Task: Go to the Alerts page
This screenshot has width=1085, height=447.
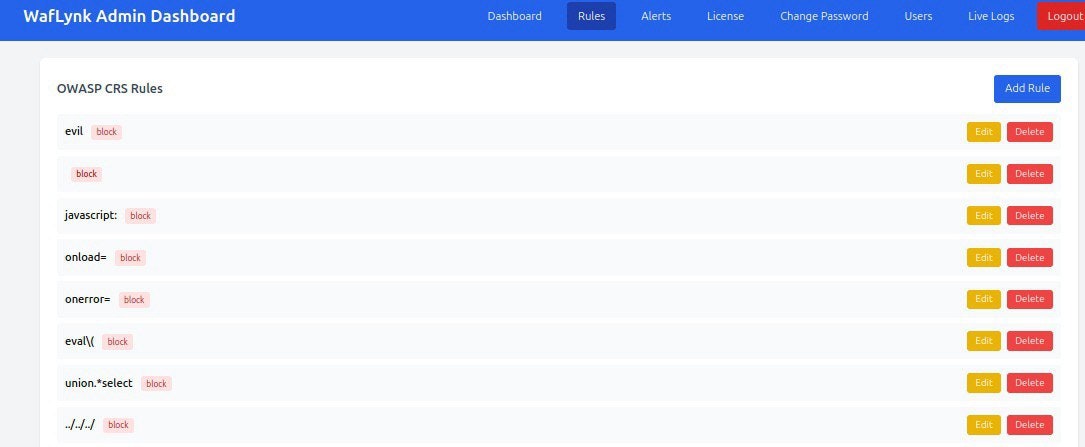Action: pyautogui.click(x=656, y=16)
